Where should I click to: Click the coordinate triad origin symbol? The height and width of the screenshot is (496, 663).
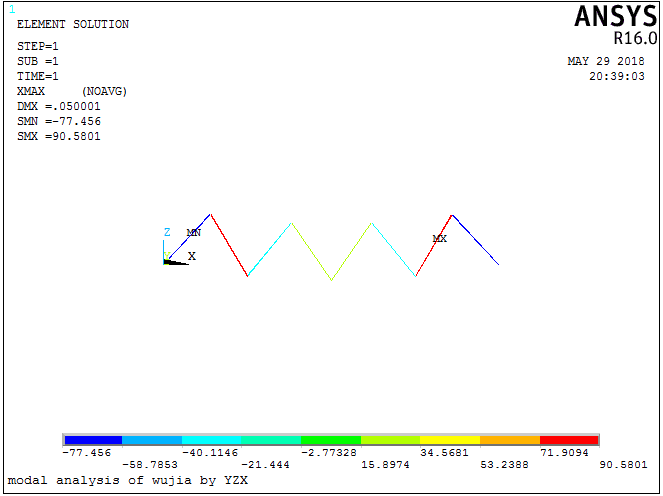166,262
